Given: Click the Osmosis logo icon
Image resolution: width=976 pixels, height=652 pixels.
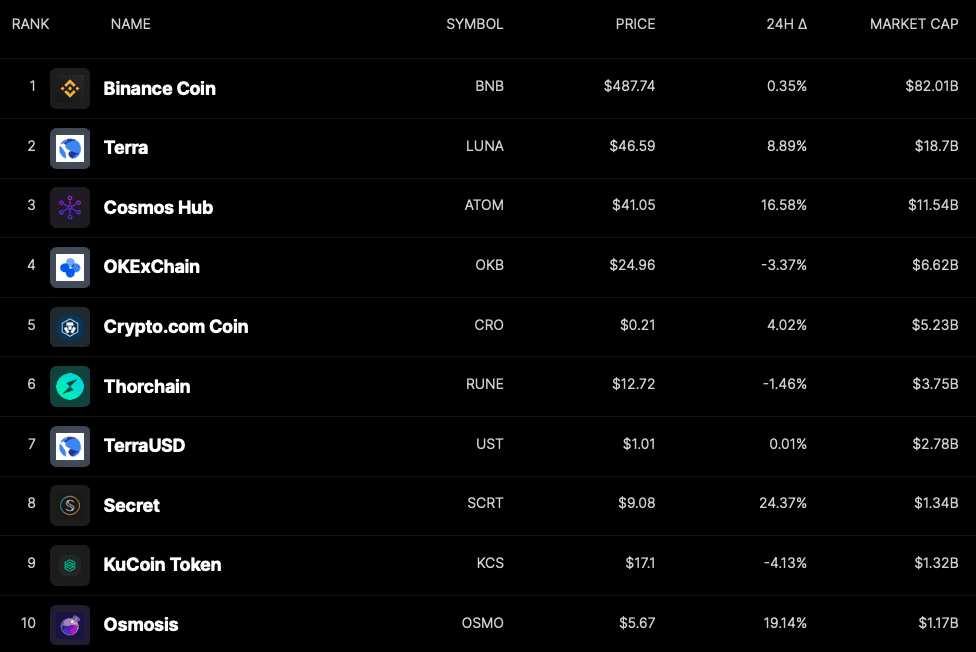Looking at the screenshot, I should 70,624.
